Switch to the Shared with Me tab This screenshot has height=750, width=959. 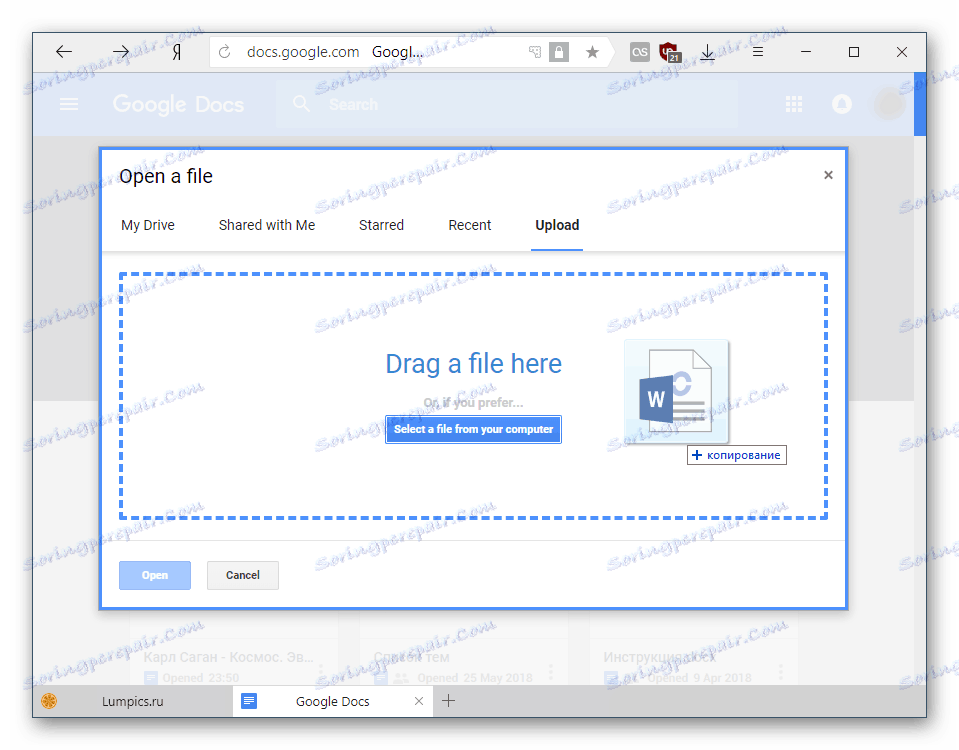point(267,225)
